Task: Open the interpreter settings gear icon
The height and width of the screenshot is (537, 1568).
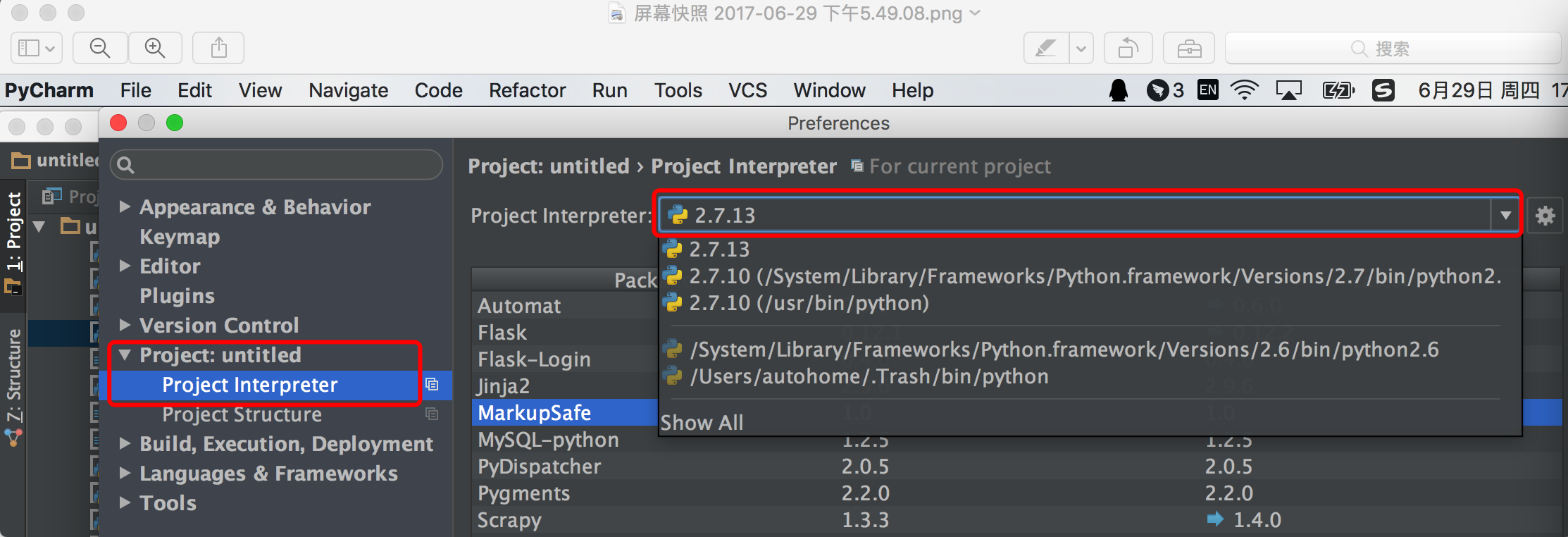Action: click(x=1545, y=215)
